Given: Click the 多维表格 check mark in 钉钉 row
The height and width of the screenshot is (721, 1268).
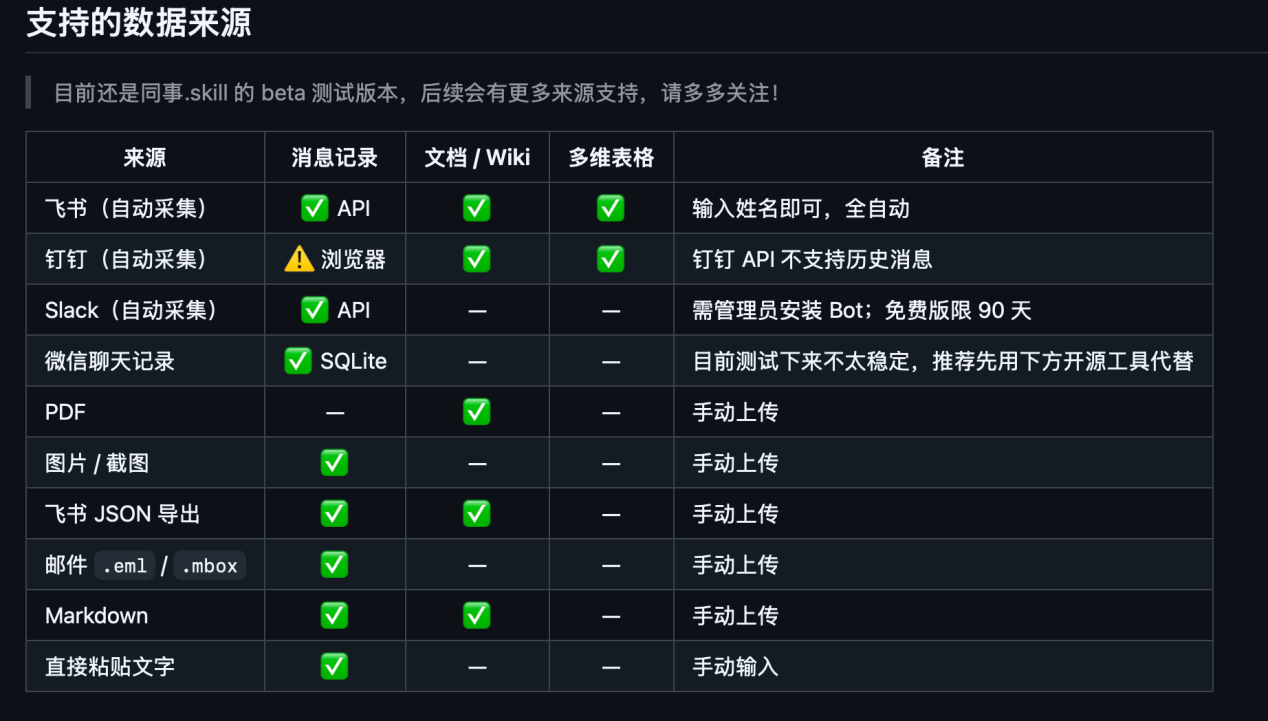Looking at the screenshot, I should tap(610, 259).
